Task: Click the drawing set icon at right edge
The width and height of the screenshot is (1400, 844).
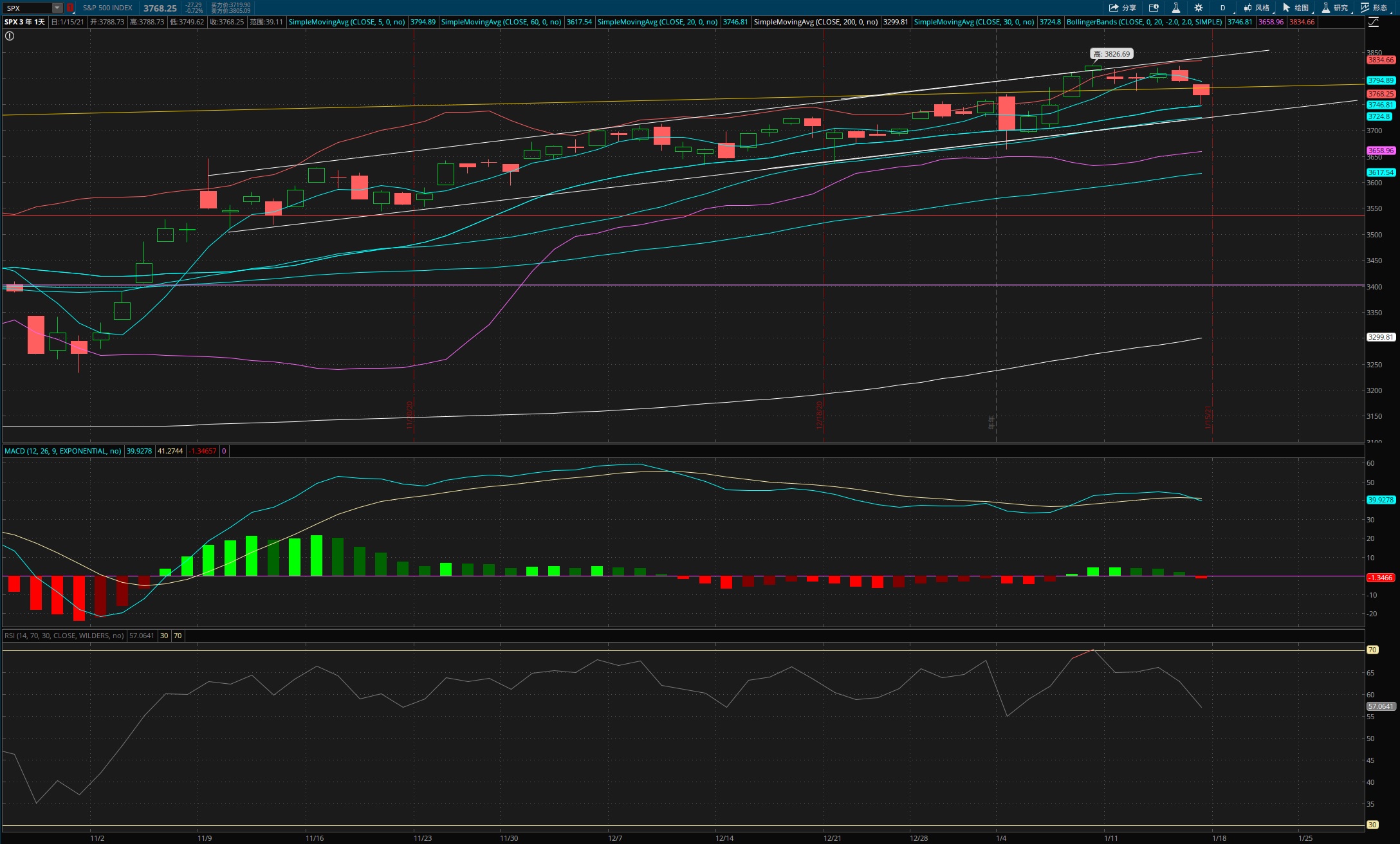Action: (1374, 22)
